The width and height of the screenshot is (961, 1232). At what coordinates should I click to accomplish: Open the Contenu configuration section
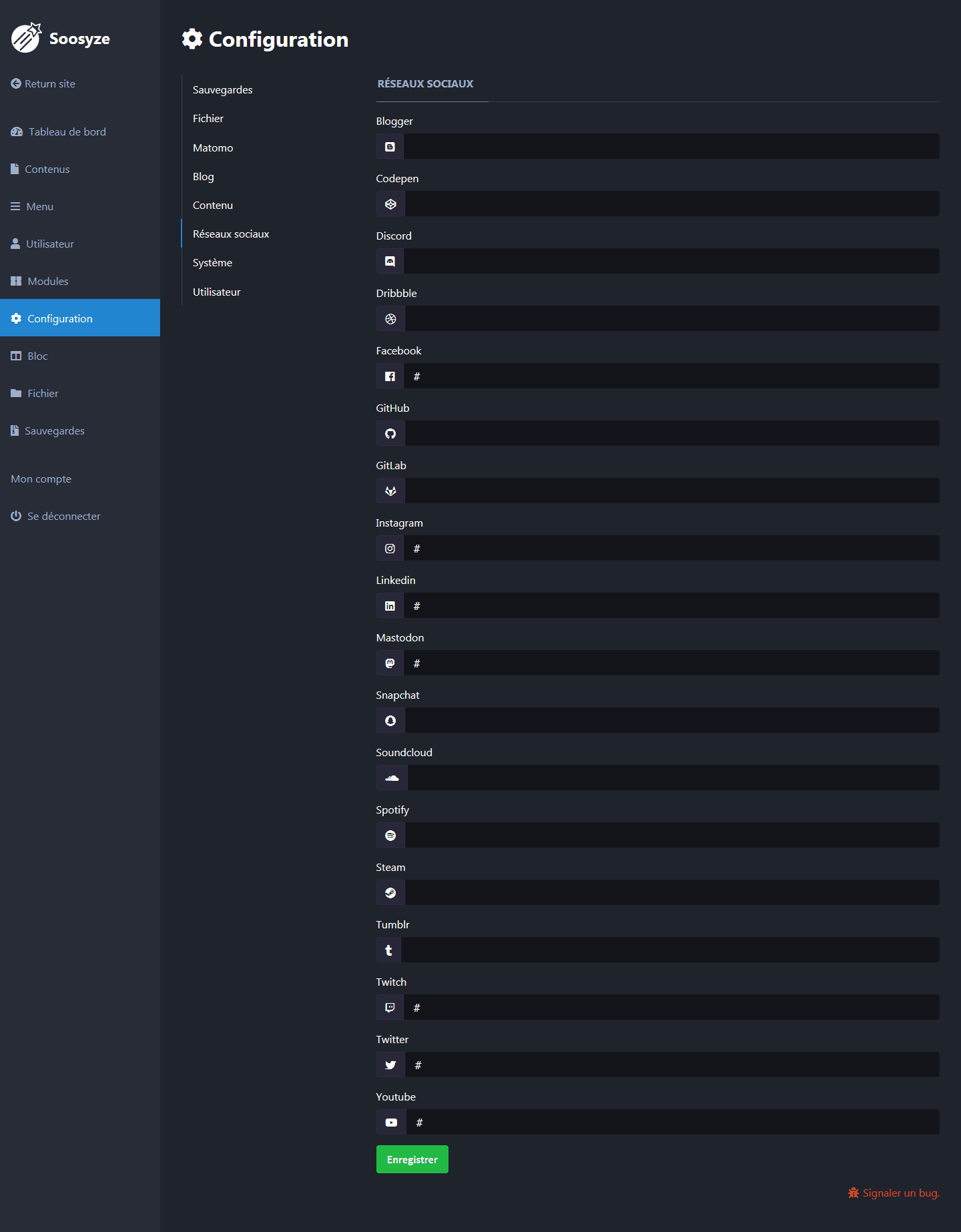point(213,205)
